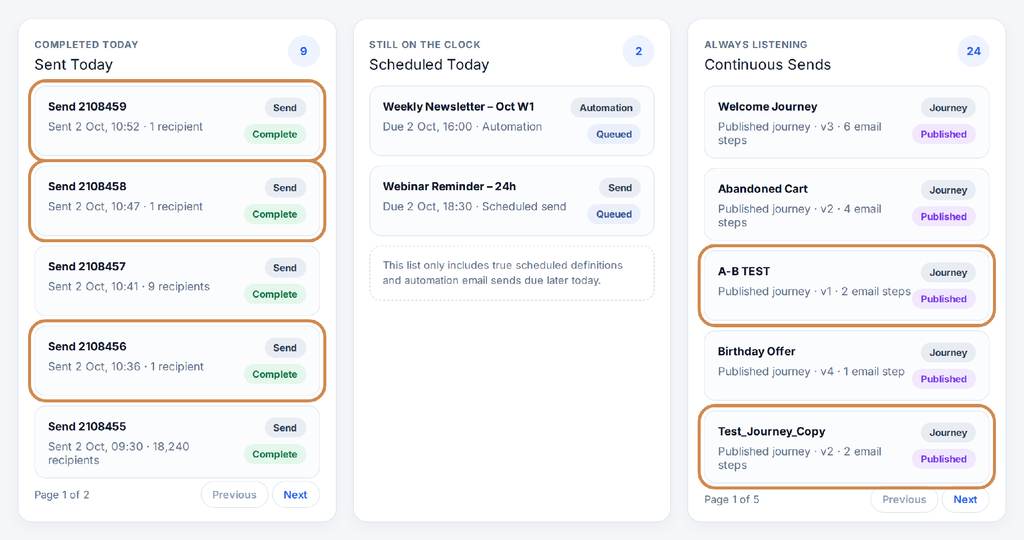Click Journey tag on Welcome Journey
The height and width of the screenshot is (540, 1024).
coord(948,108)
